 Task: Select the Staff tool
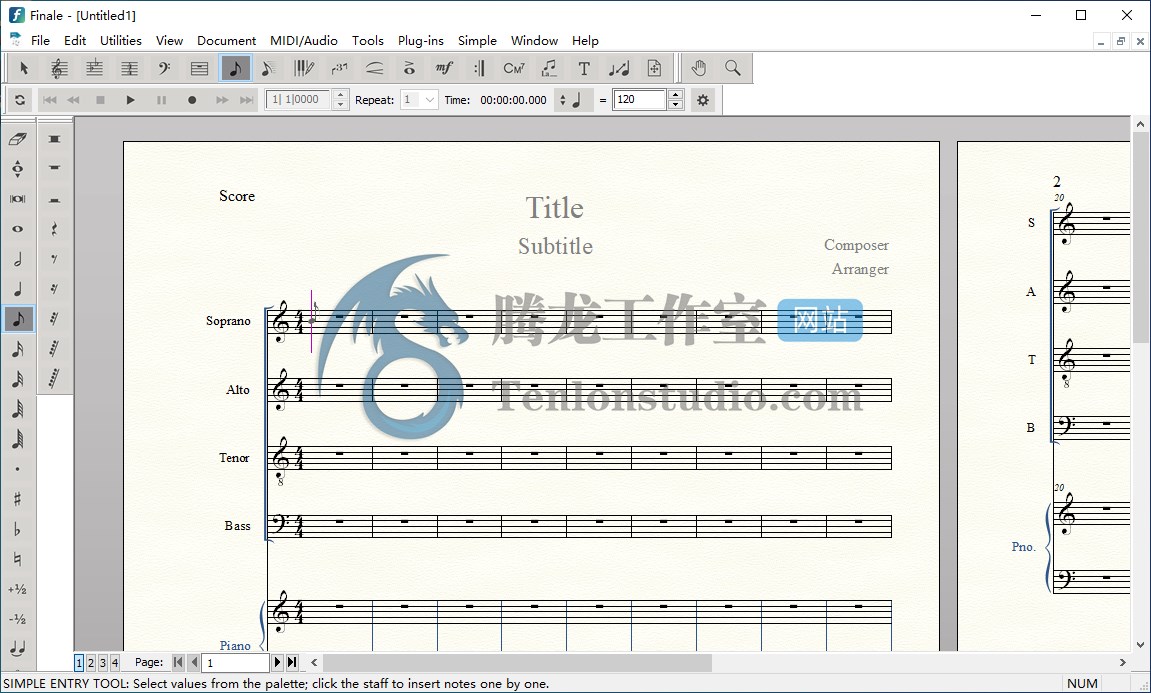[x=59, y=68]
